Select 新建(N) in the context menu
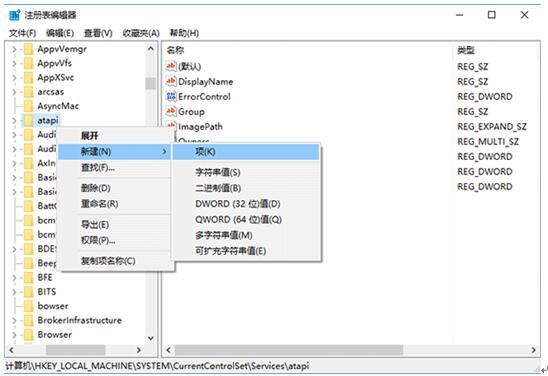Viewport: 548px width, 376px height. click(x=114, y=152)
